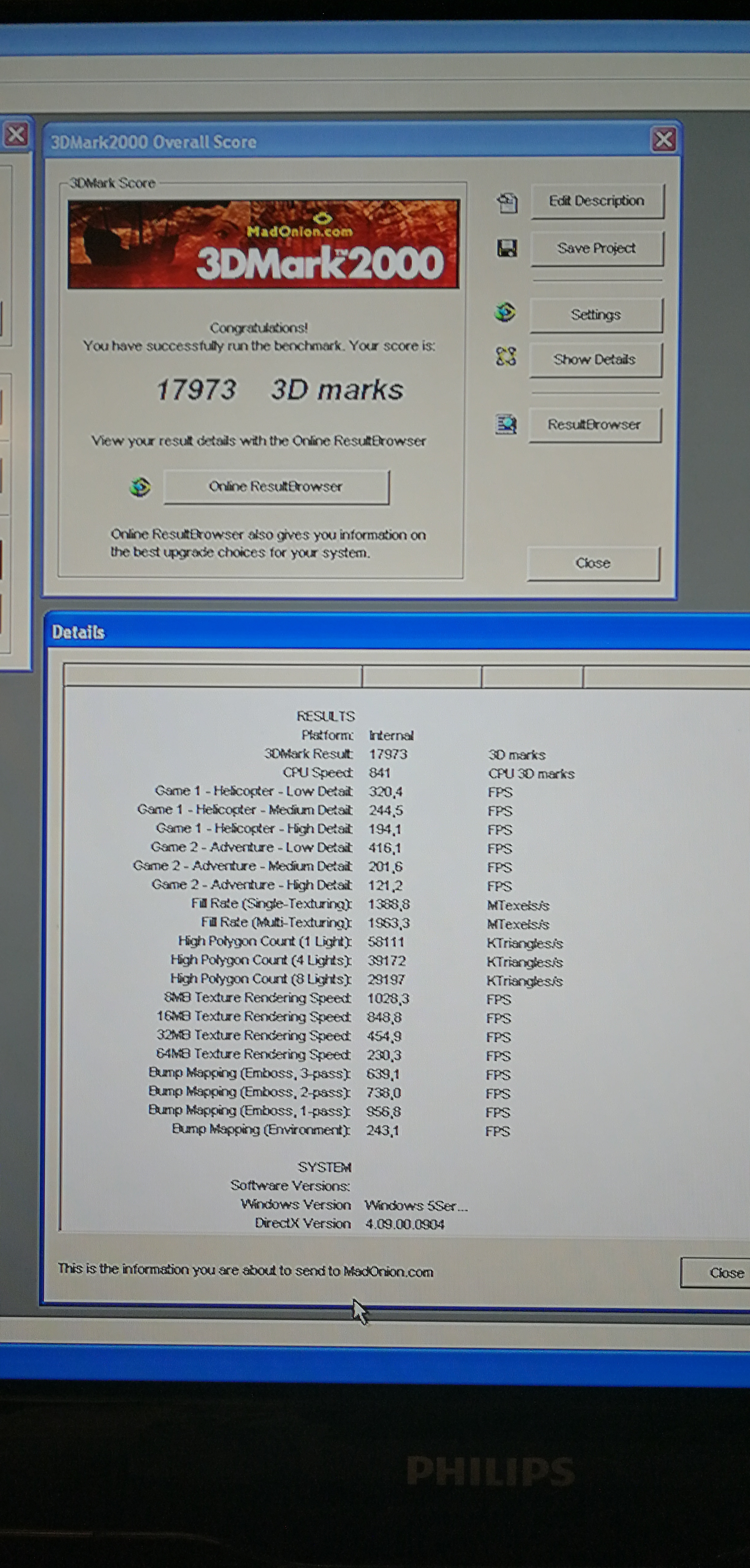This screenshot has height=1568, width=750.
Task: Click the second column header in Details list
Action: point(421,676)
